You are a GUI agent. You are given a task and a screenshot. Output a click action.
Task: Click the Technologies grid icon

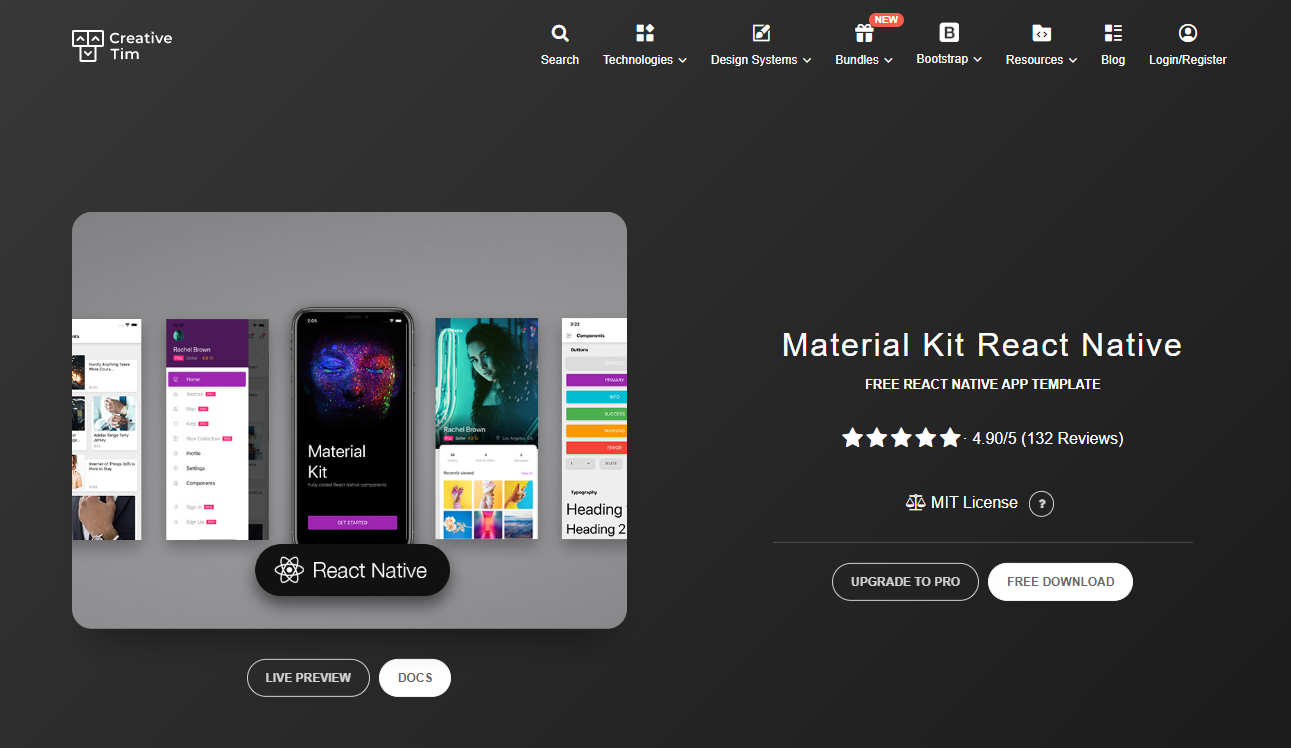[x=645, y=33]
